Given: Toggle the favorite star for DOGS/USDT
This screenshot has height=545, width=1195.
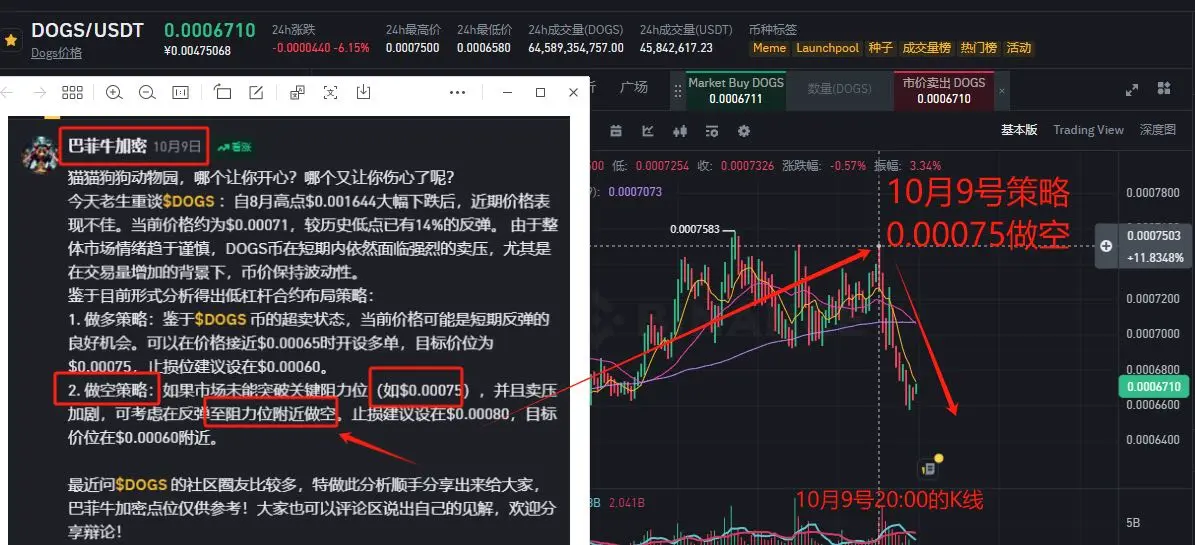Looking at the screenshot, I should point(11,40).
